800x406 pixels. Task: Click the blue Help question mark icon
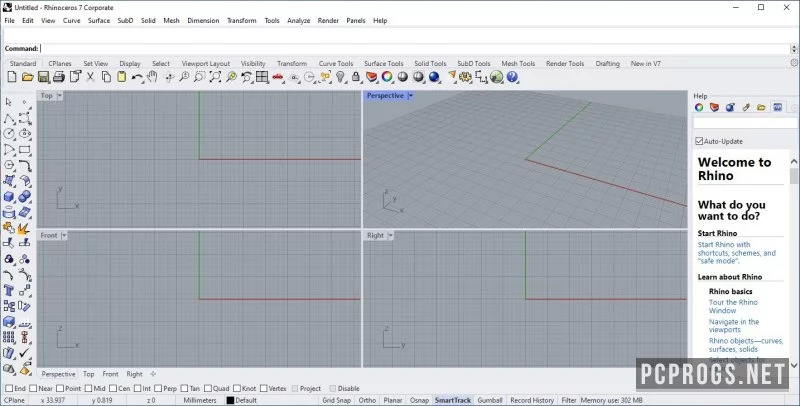click(512, 77)
